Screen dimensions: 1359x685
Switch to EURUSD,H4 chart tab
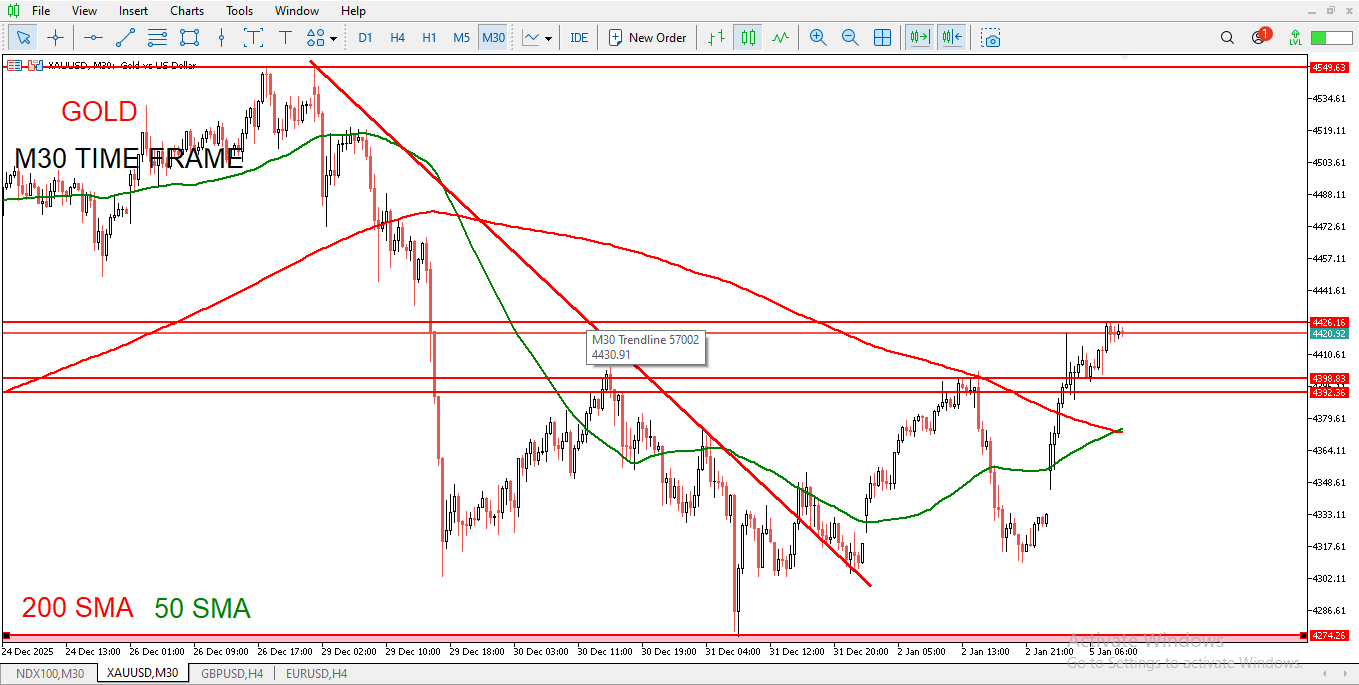316,674
